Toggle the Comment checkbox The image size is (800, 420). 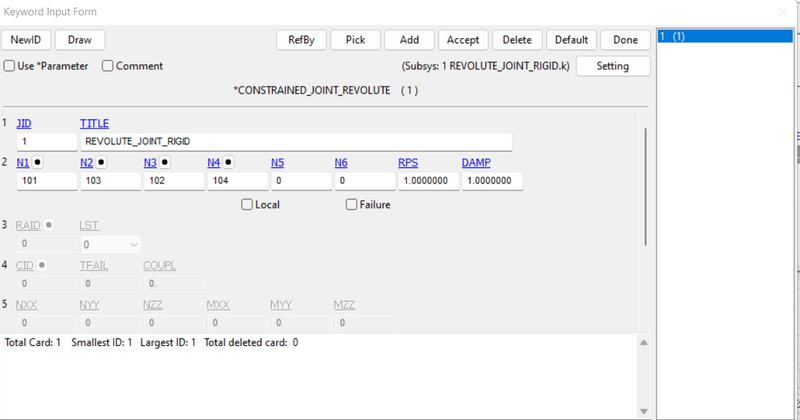click(x=107, y=66)
